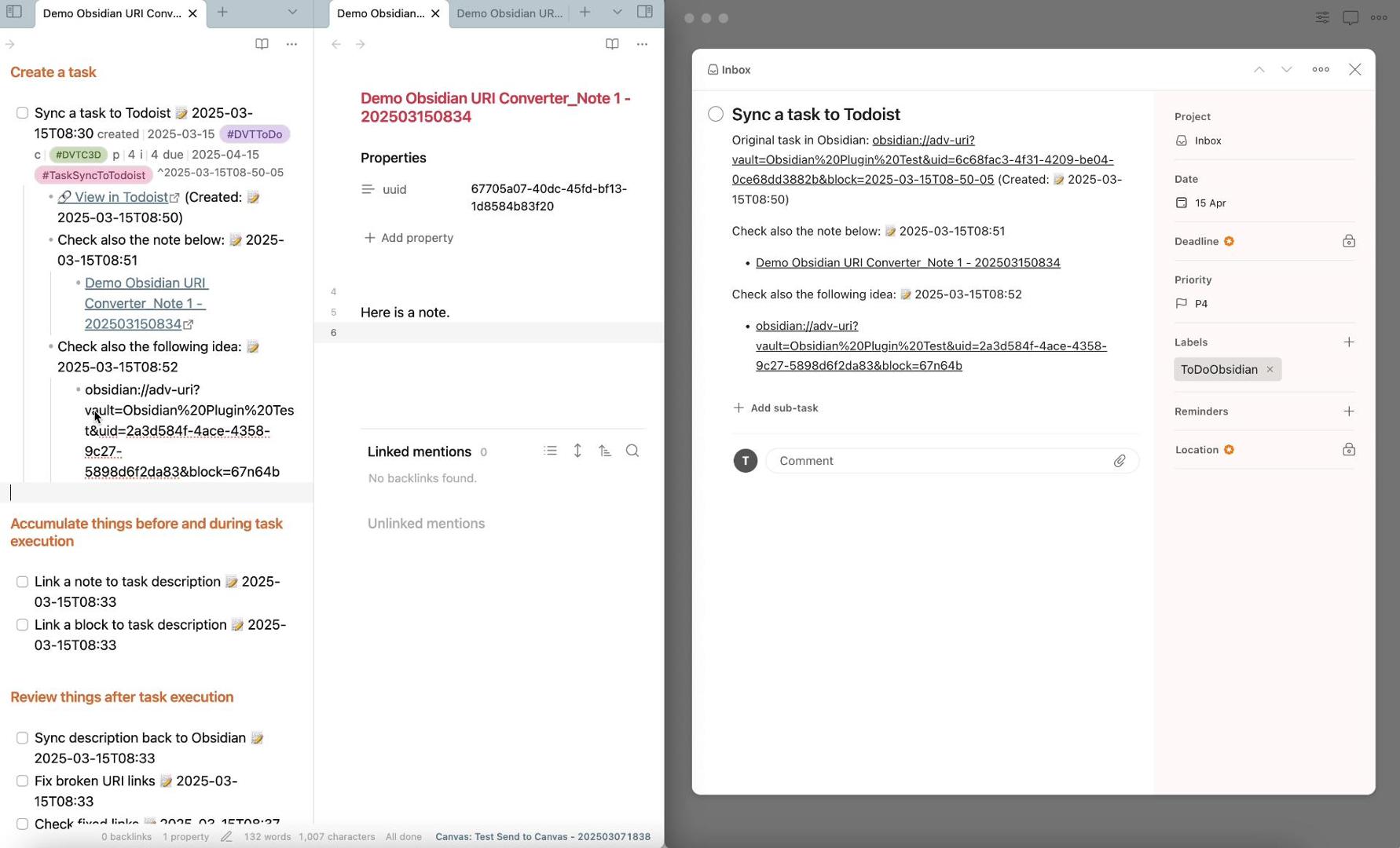Viewport: 1400px width, 848px height.
Task: Open Todoist comments icon in top bar
Action: (x=1351, y=17)
